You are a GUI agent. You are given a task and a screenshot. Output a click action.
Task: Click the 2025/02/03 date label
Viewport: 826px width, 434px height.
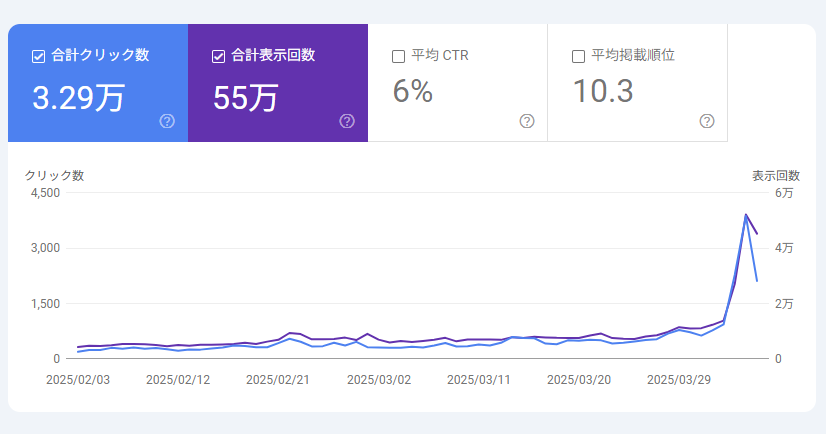click(x=78, y=380)
